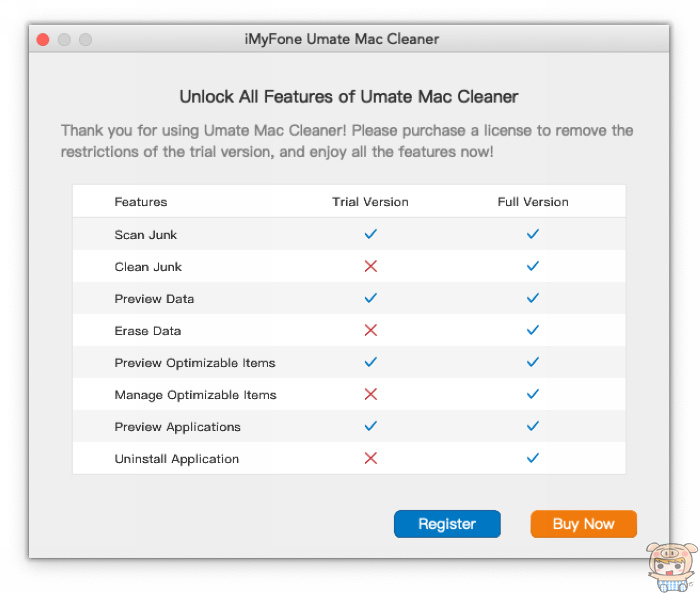Click the blue Register button

pyautogui.click(x=447, y=524)
